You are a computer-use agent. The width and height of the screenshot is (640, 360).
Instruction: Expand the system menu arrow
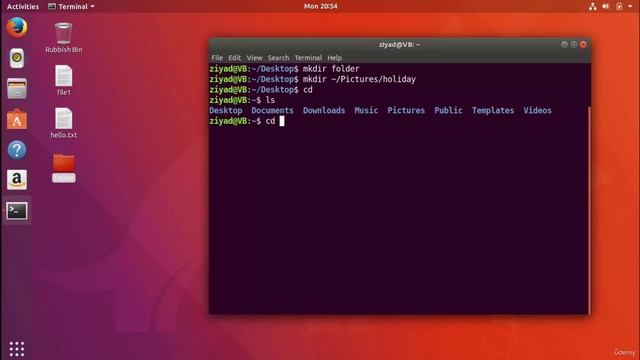[x=630, y=7]
